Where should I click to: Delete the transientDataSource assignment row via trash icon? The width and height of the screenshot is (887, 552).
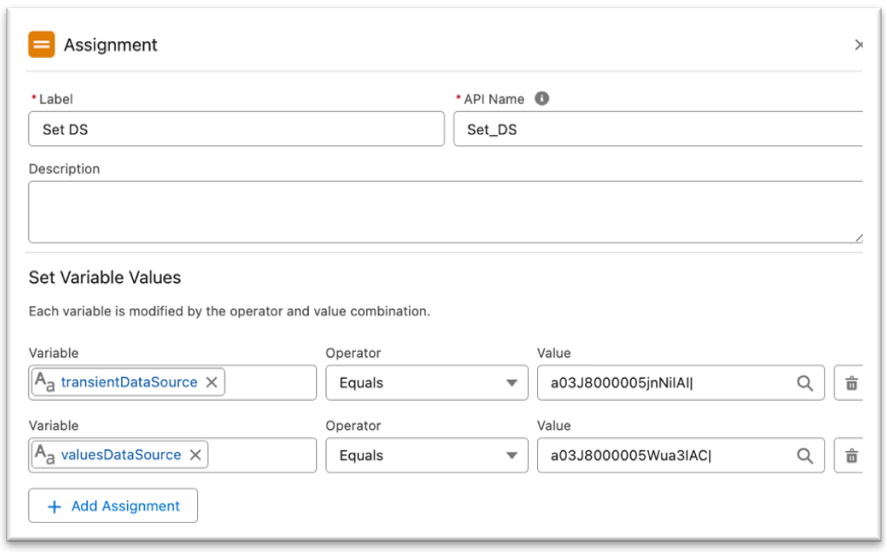851,383
